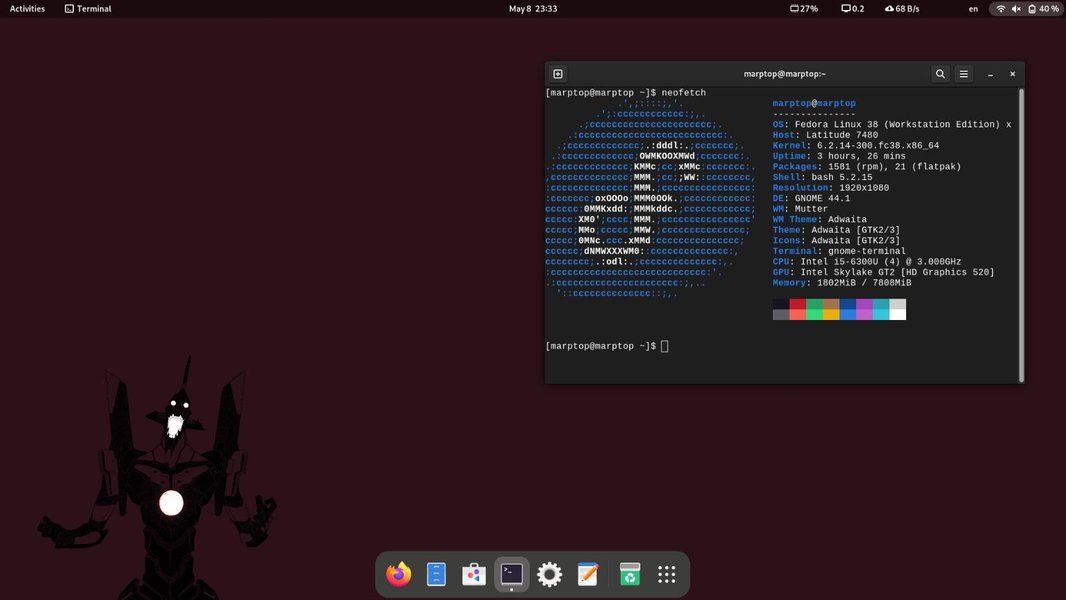1066x600 pixels.
Task: Click the Shell: bash 5.2.15 line
Action: click(x=823, y=177)
